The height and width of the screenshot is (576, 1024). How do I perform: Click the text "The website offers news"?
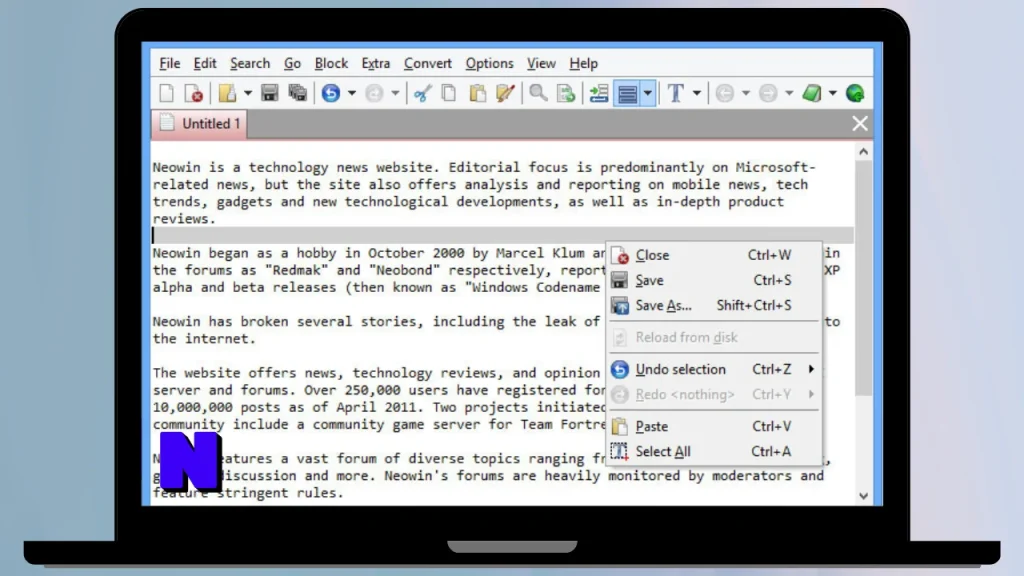[244, 373]
